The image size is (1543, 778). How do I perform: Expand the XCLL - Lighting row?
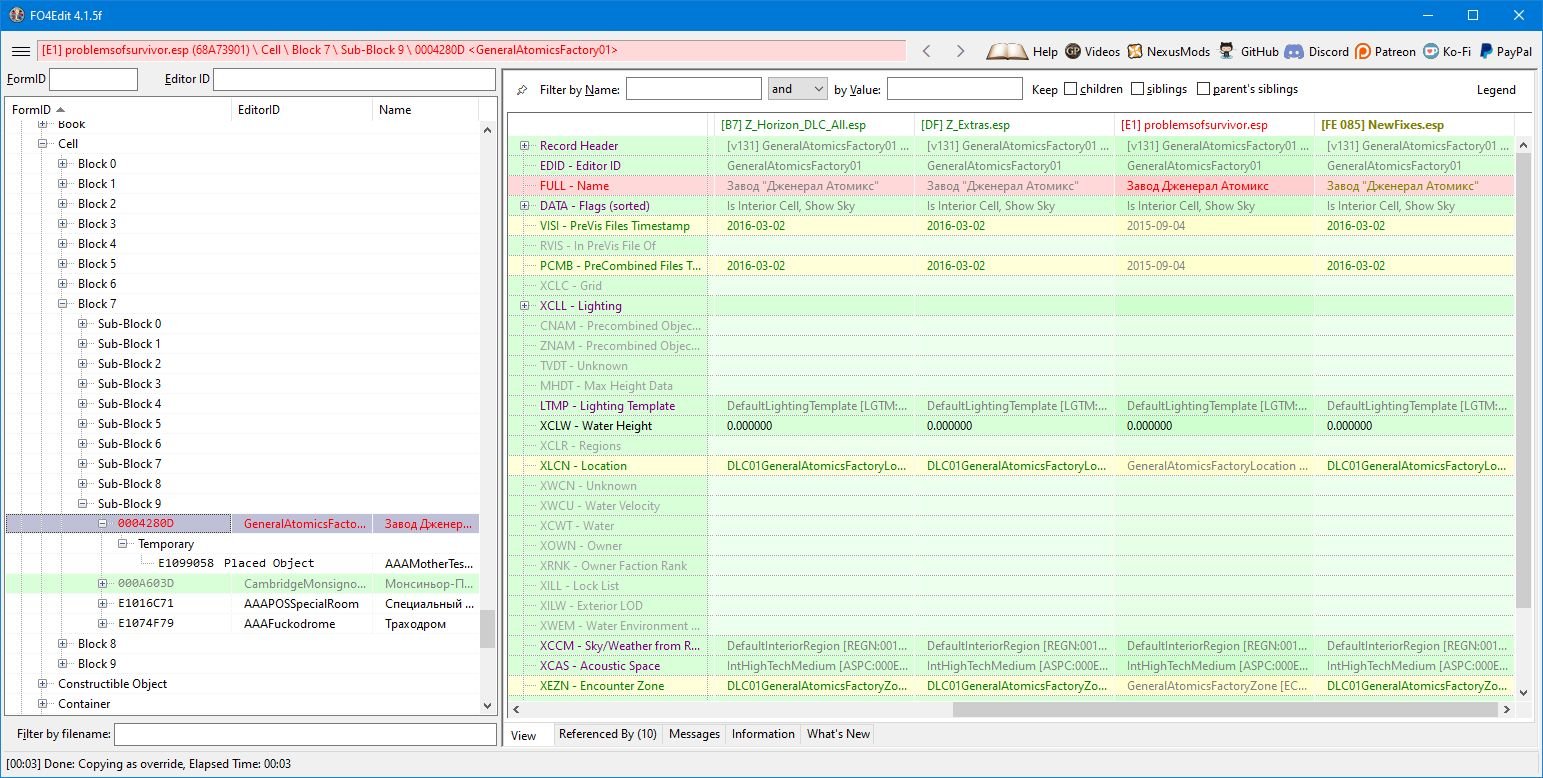[525, 306]
